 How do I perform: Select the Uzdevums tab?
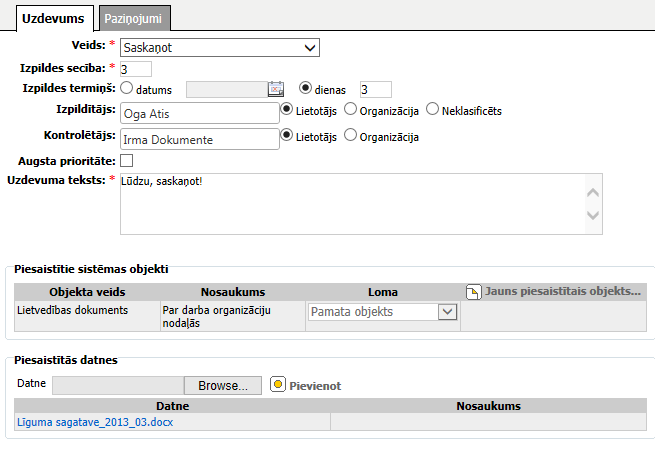coord(52,18)
